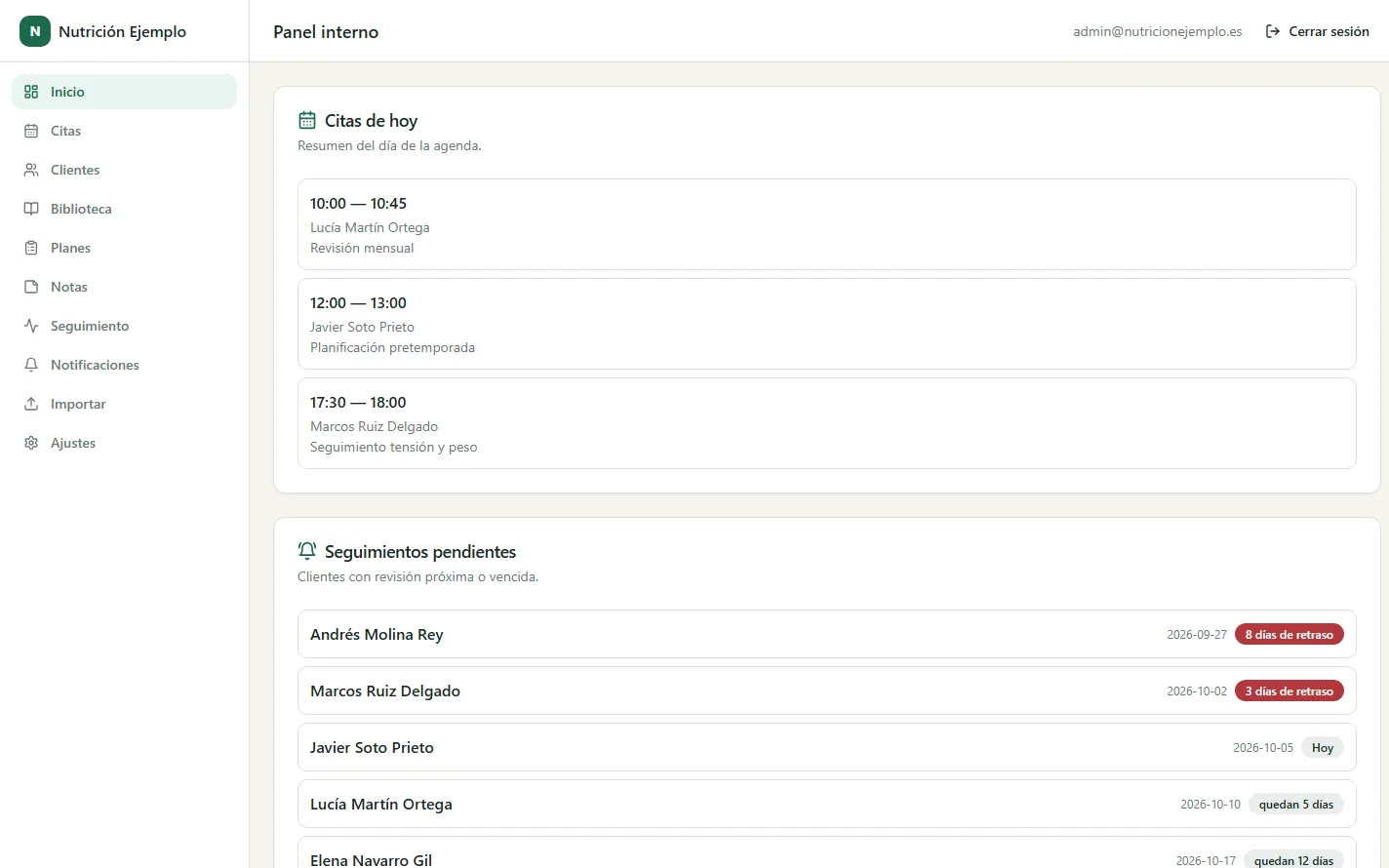Go to Notas in sidebar
Screen dimensions: 1389x868
(x=124, y=287)
